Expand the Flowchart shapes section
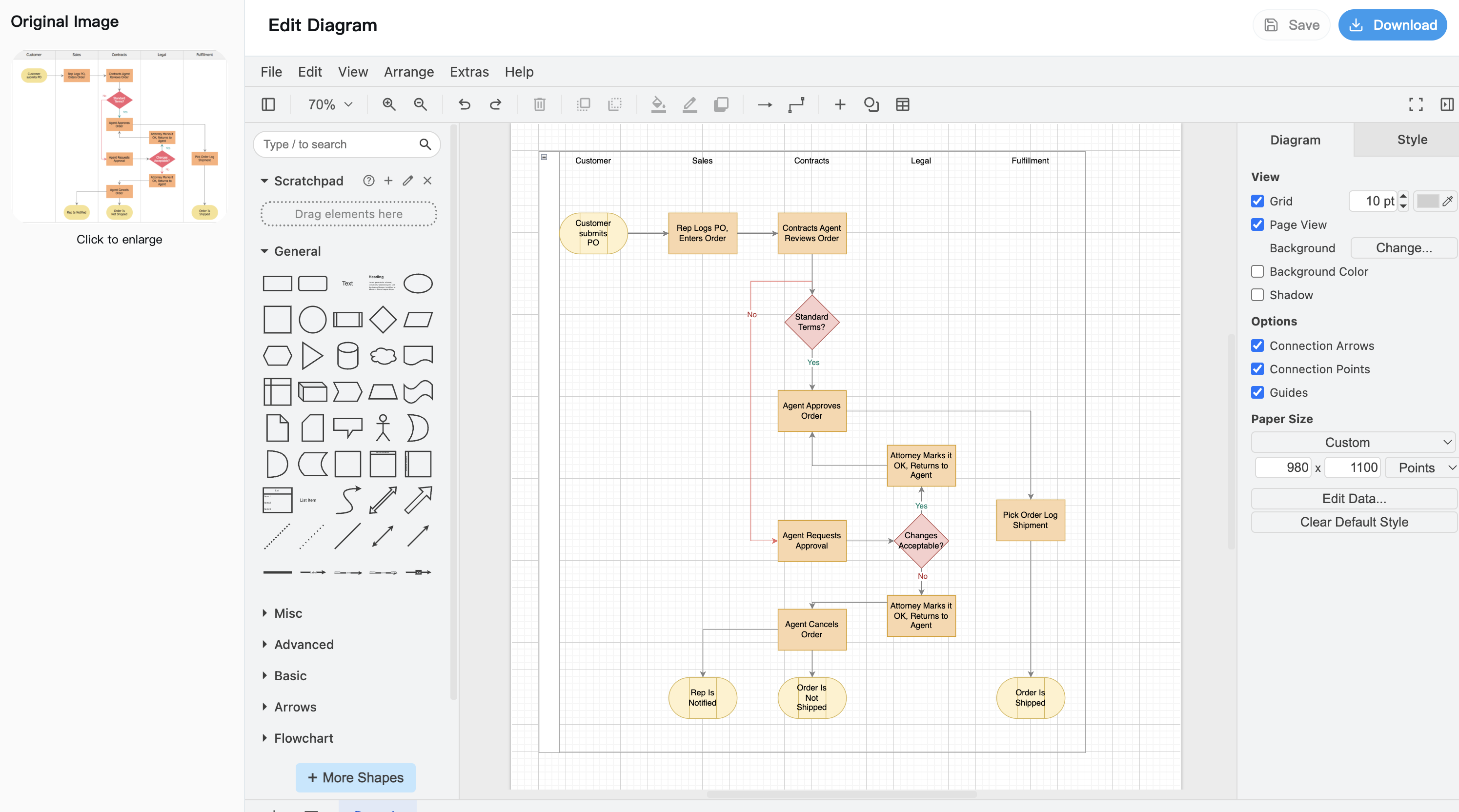1459x812 pixels. (304, 738)
